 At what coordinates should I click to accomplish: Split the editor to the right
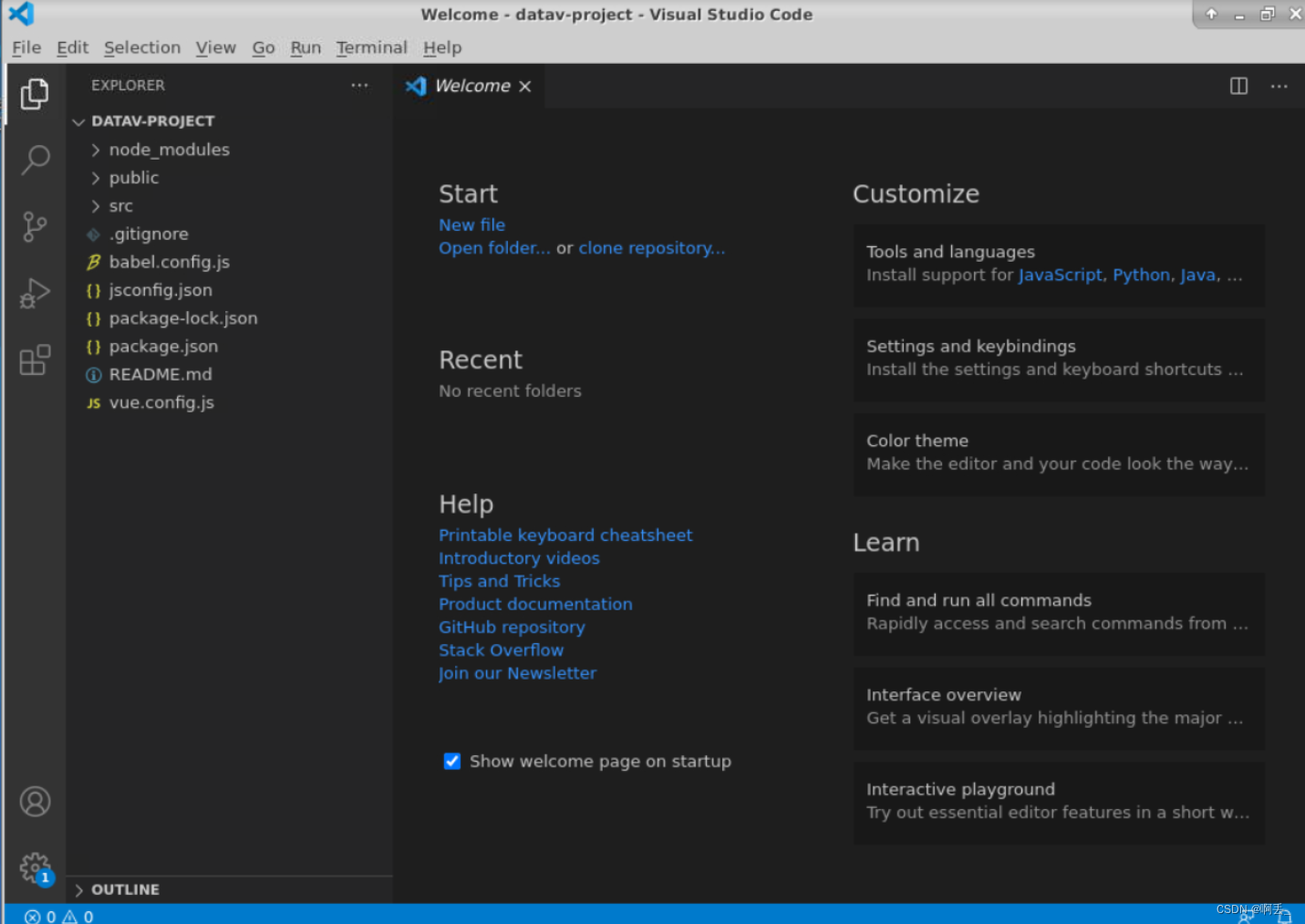1238,86
